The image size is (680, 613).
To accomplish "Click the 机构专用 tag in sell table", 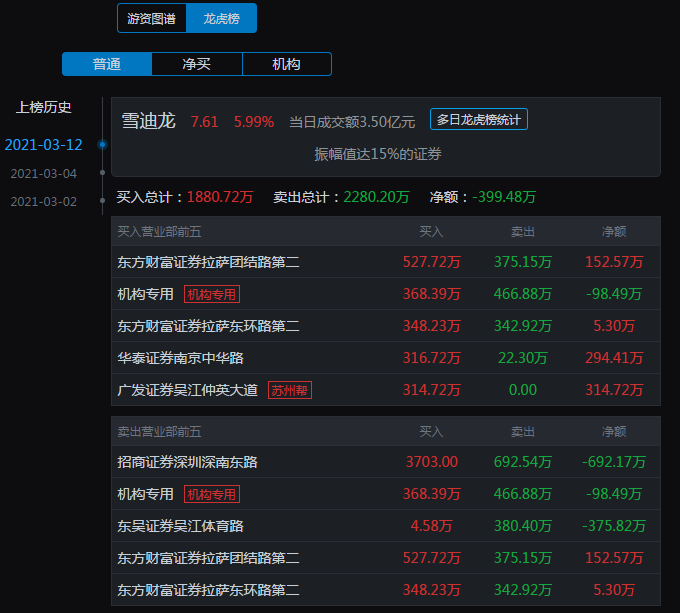I will [212, 494].
